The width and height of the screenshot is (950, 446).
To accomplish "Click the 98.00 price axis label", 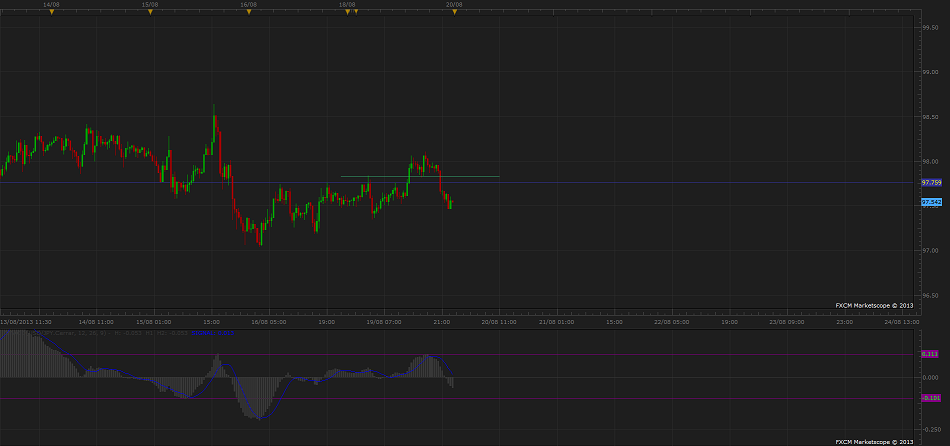I will pyautogui.click(x=930, y=161).
